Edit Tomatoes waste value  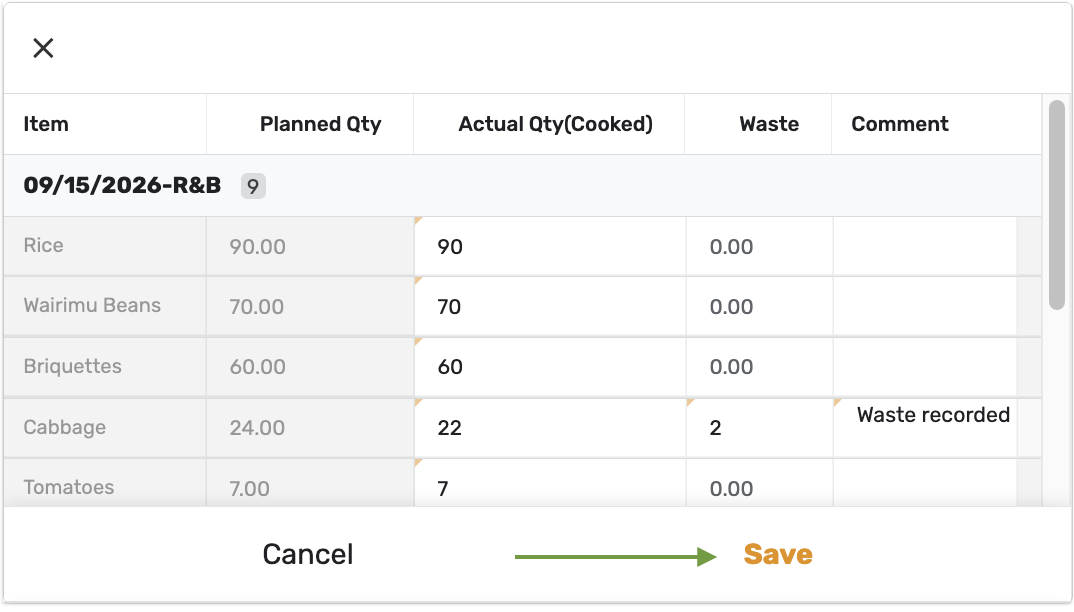click(760, 483)
